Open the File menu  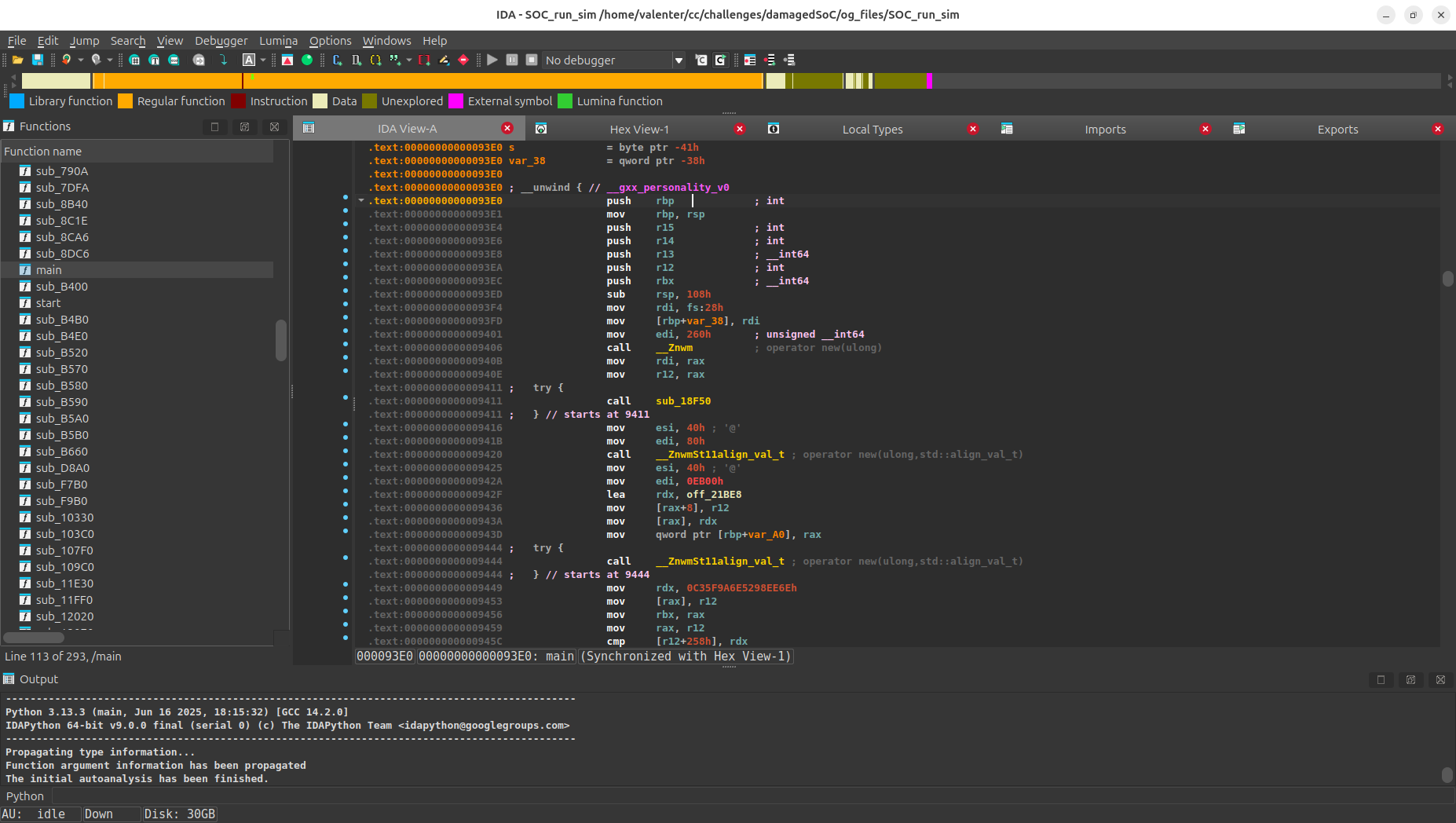tap(16, 41)
